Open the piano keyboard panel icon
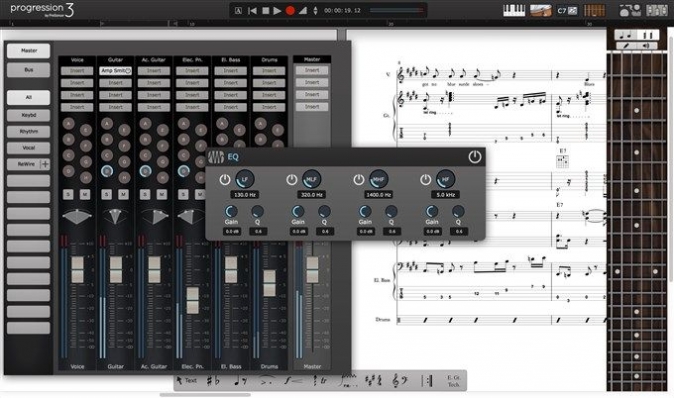This screenshot has width=674, height=398. (x=514, y=10)
